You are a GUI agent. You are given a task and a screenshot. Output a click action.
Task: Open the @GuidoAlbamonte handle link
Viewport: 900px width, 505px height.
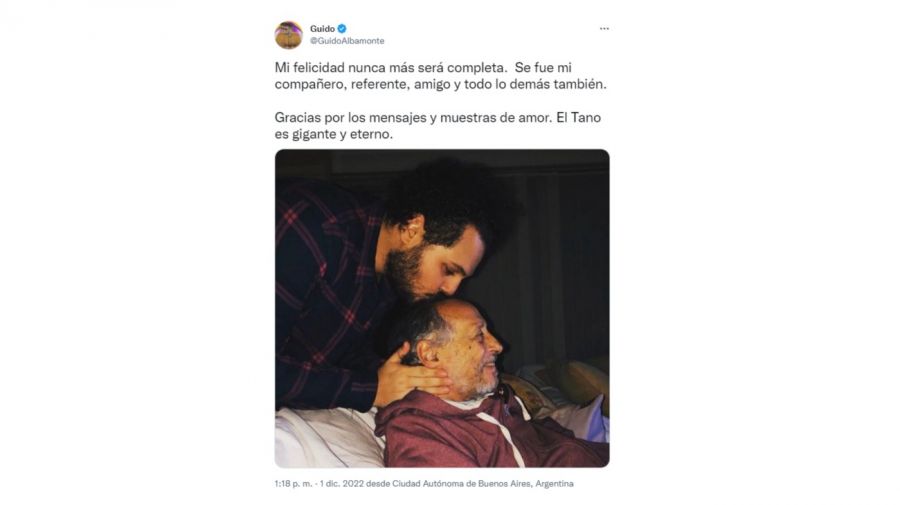(x=347, y=41)
